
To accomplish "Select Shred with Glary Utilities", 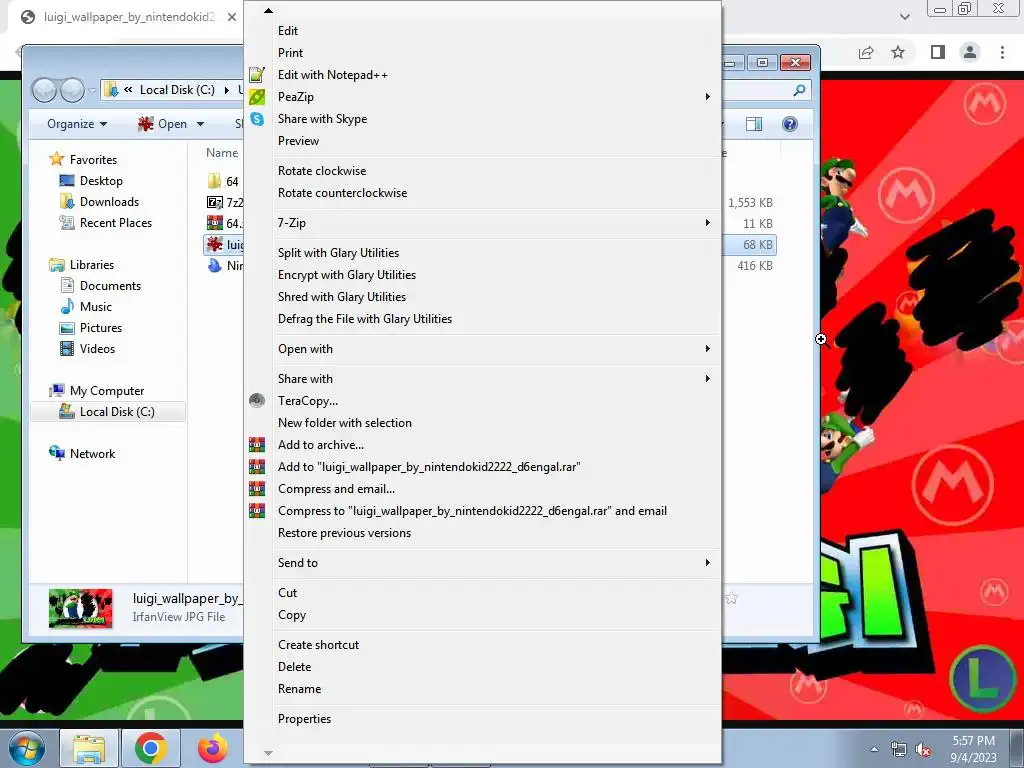I will click(x=342, y=297).
